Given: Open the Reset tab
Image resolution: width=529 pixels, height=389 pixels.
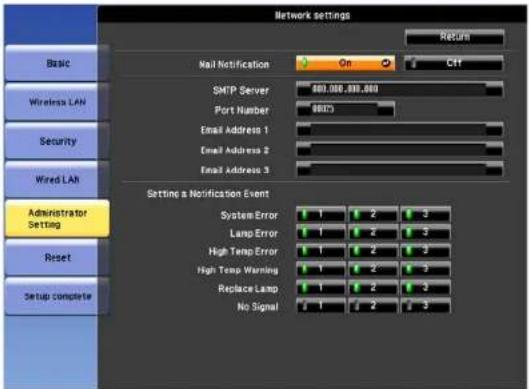Looking at the screenshot, I should 57,258.
